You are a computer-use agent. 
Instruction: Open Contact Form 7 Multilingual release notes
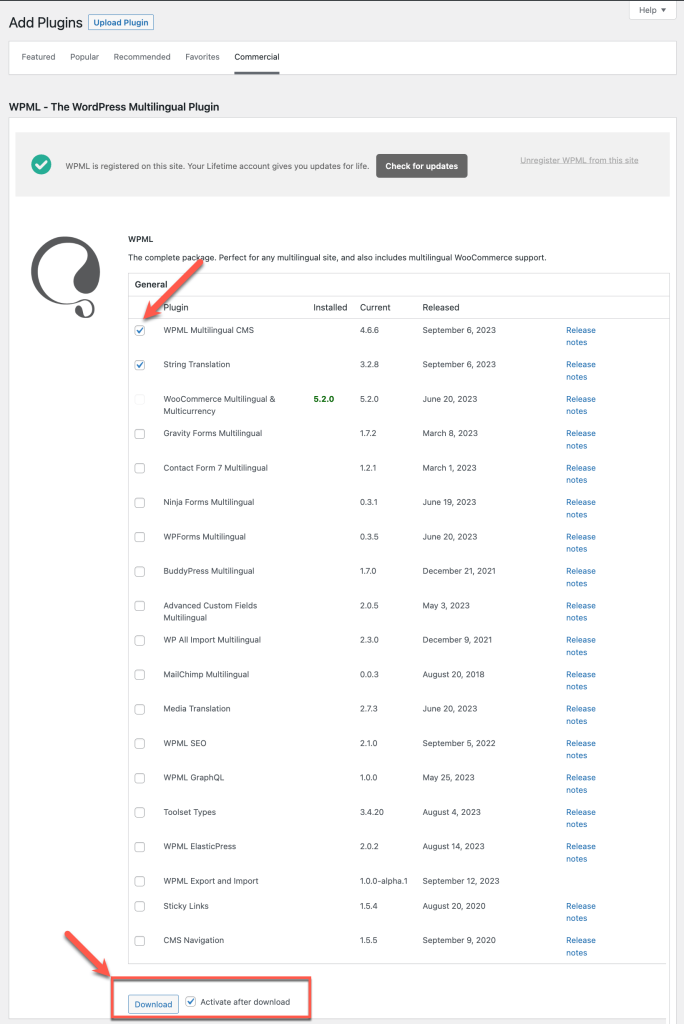click(x=581, y=474)
